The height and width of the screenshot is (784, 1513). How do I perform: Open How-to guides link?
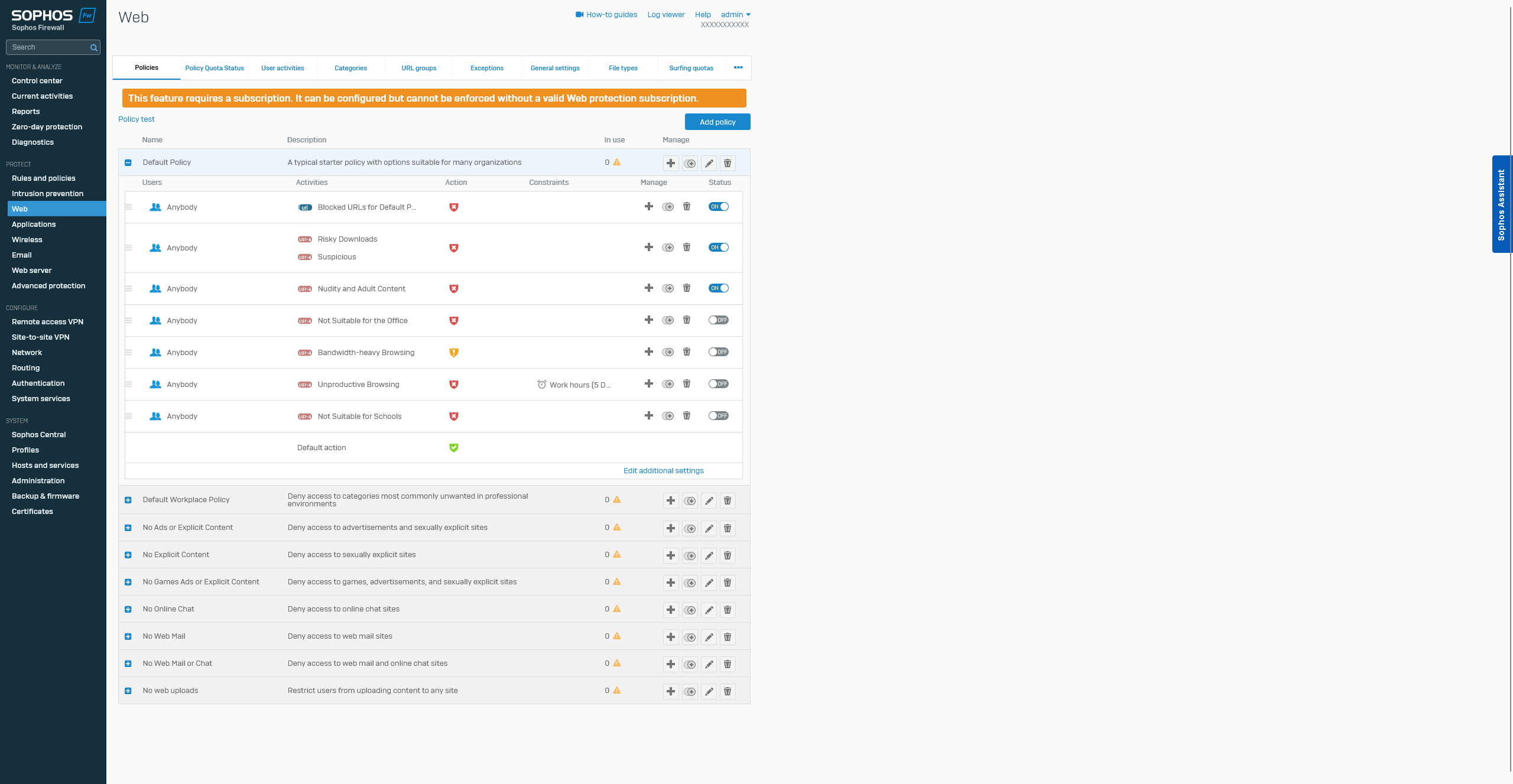(x=606, y=15)
